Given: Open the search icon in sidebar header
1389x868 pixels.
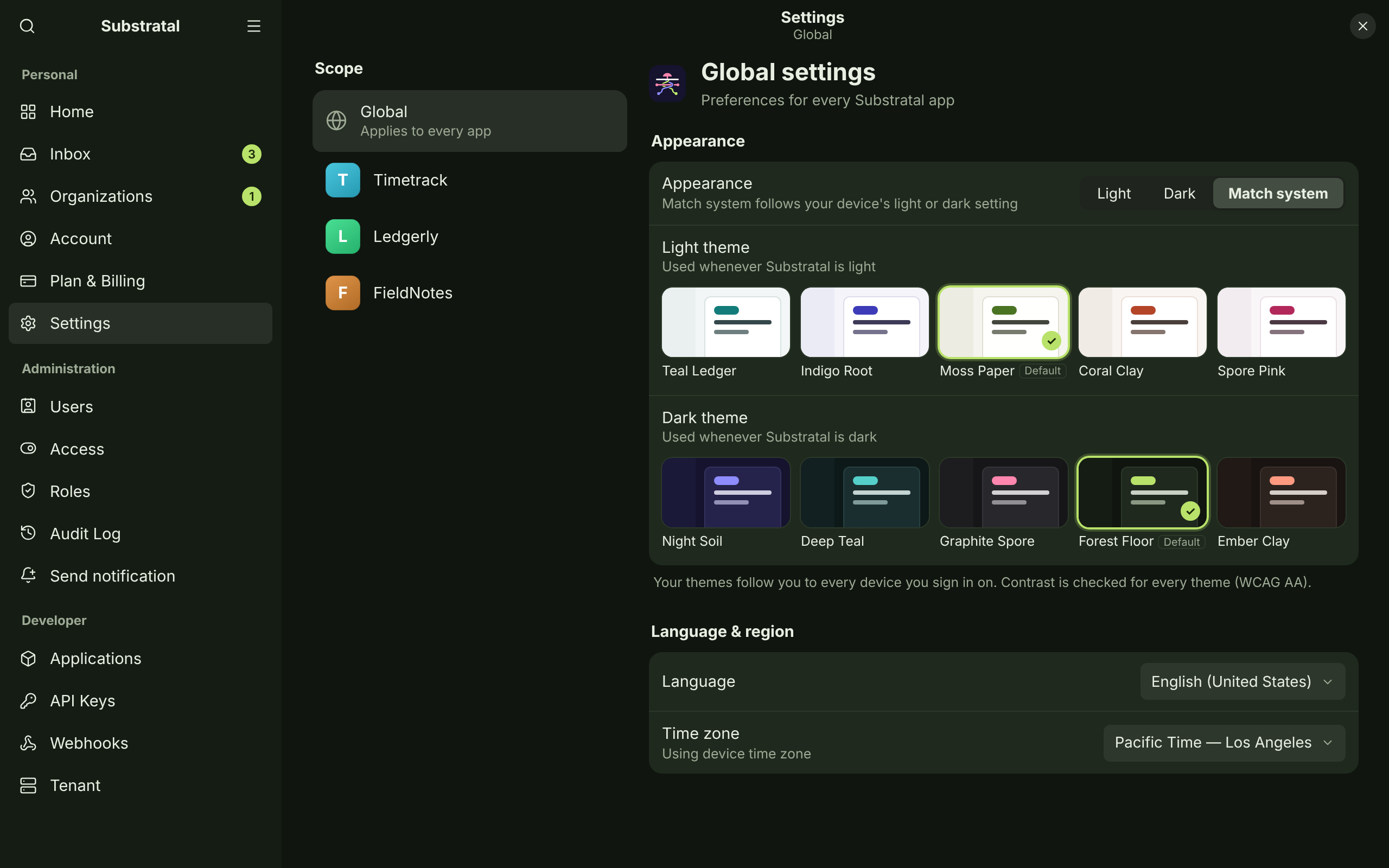Looking at the screenshot, I should click(x=27, y=26).
